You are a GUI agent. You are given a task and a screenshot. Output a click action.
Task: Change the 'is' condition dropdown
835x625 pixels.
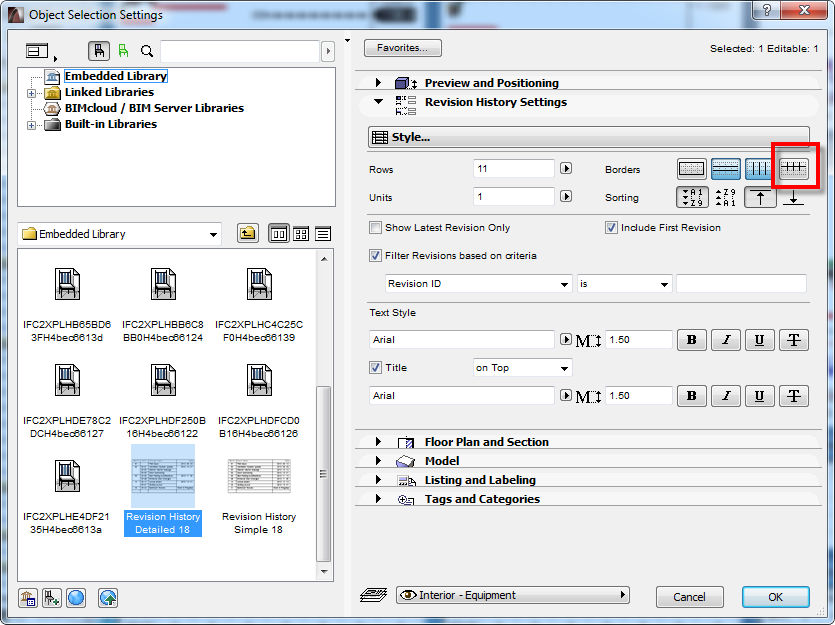[624, 283]
